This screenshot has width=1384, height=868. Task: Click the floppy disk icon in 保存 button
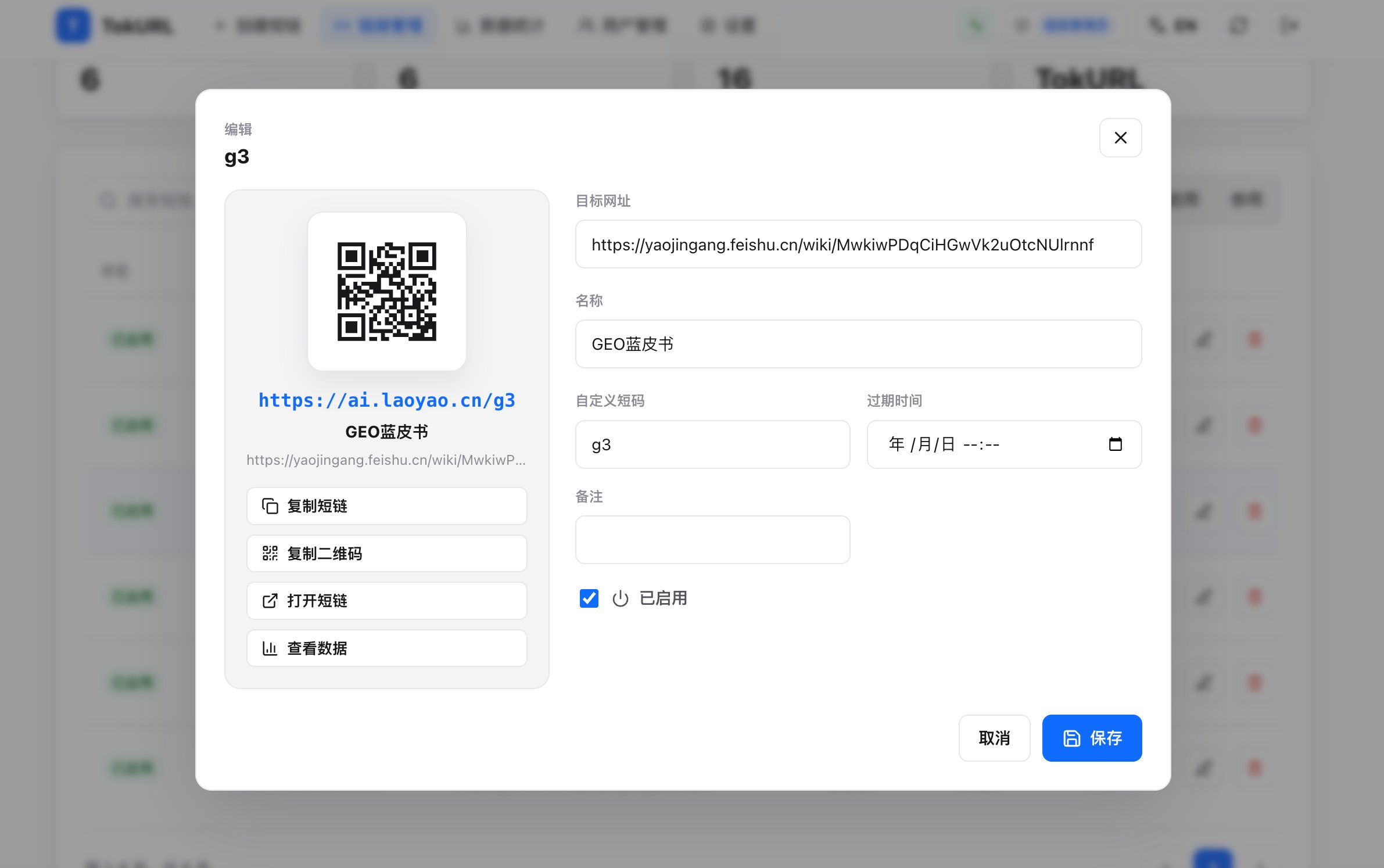(1071, 738)
